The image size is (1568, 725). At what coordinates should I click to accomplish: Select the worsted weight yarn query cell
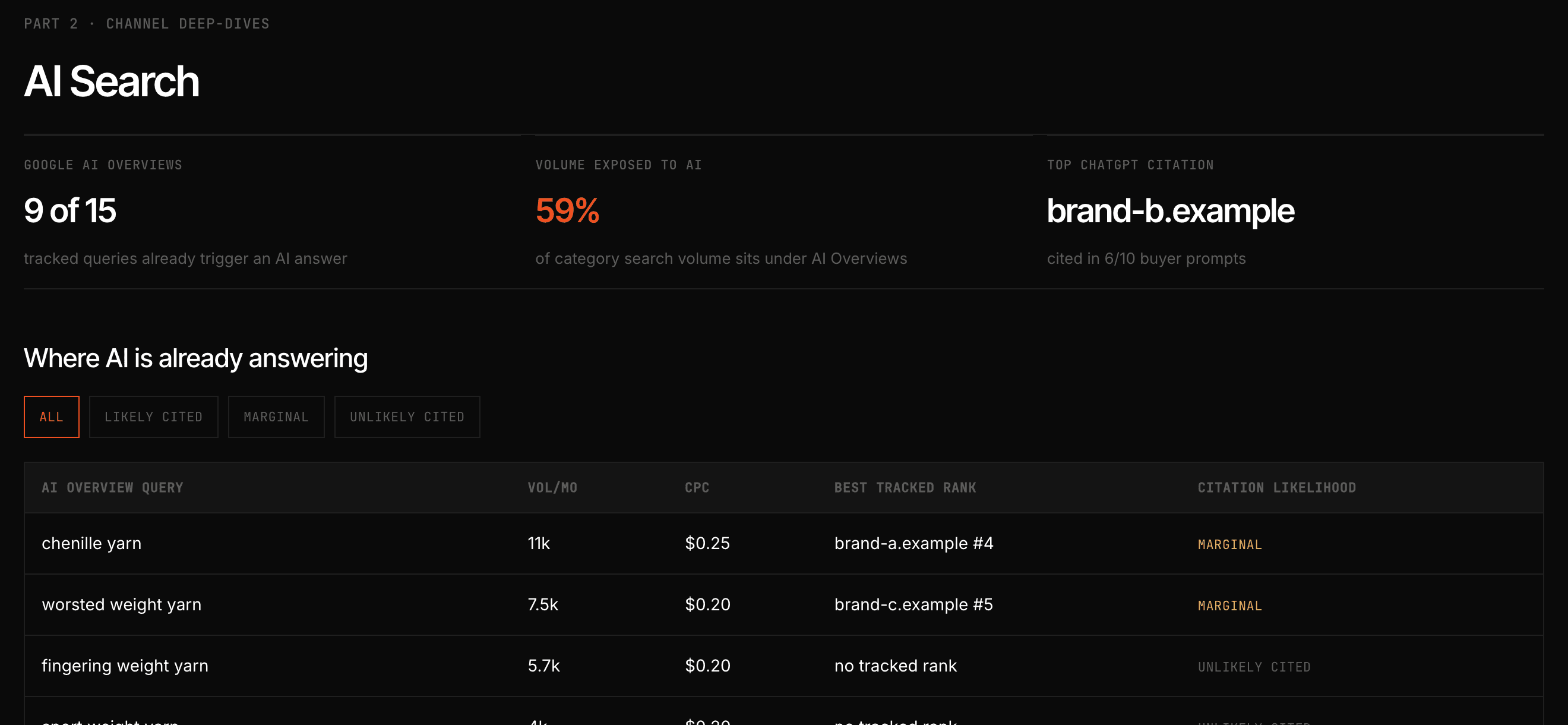tap(122, 604)
